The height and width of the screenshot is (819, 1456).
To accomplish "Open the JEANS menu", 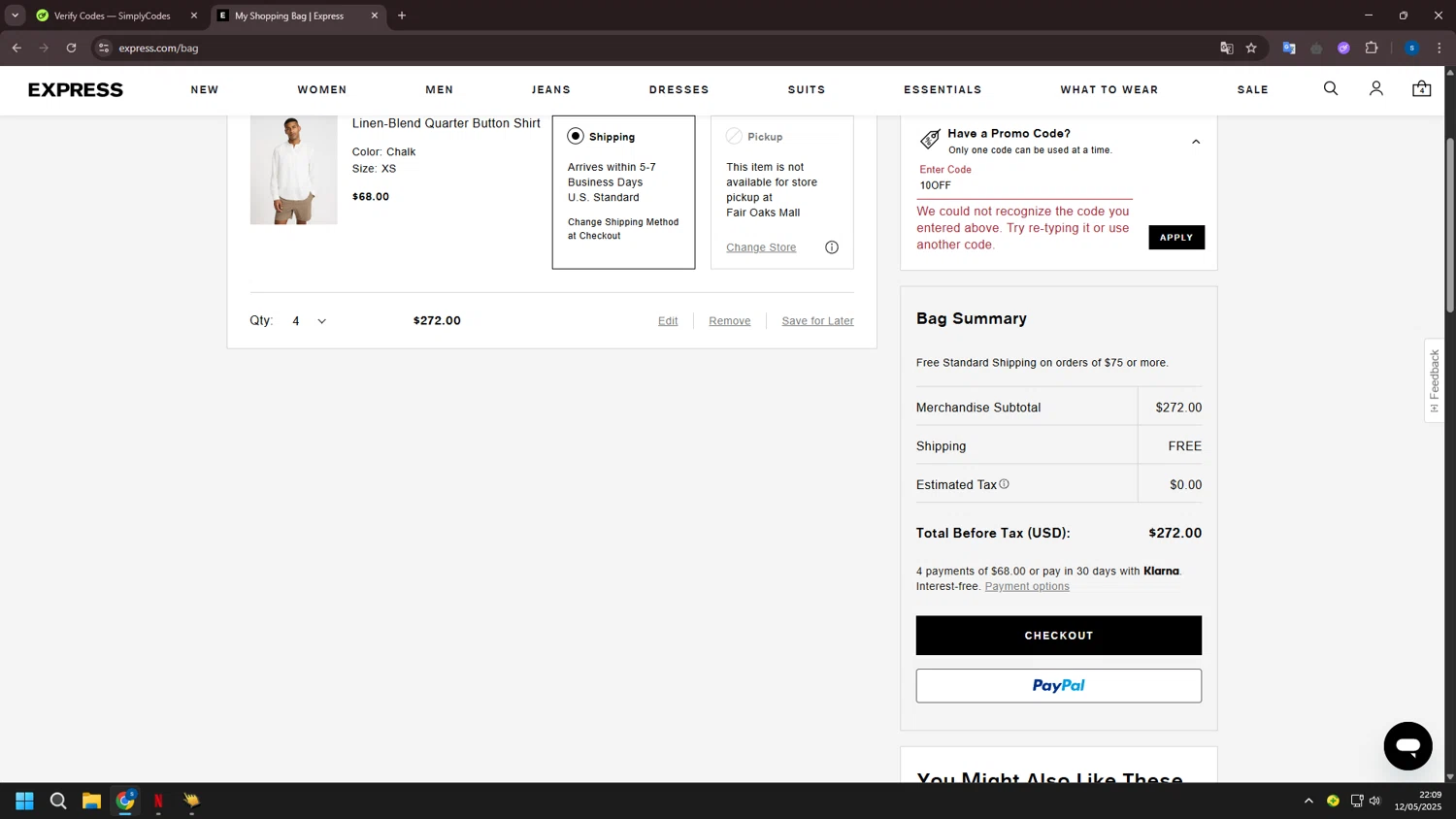I will tap(551, 89).
